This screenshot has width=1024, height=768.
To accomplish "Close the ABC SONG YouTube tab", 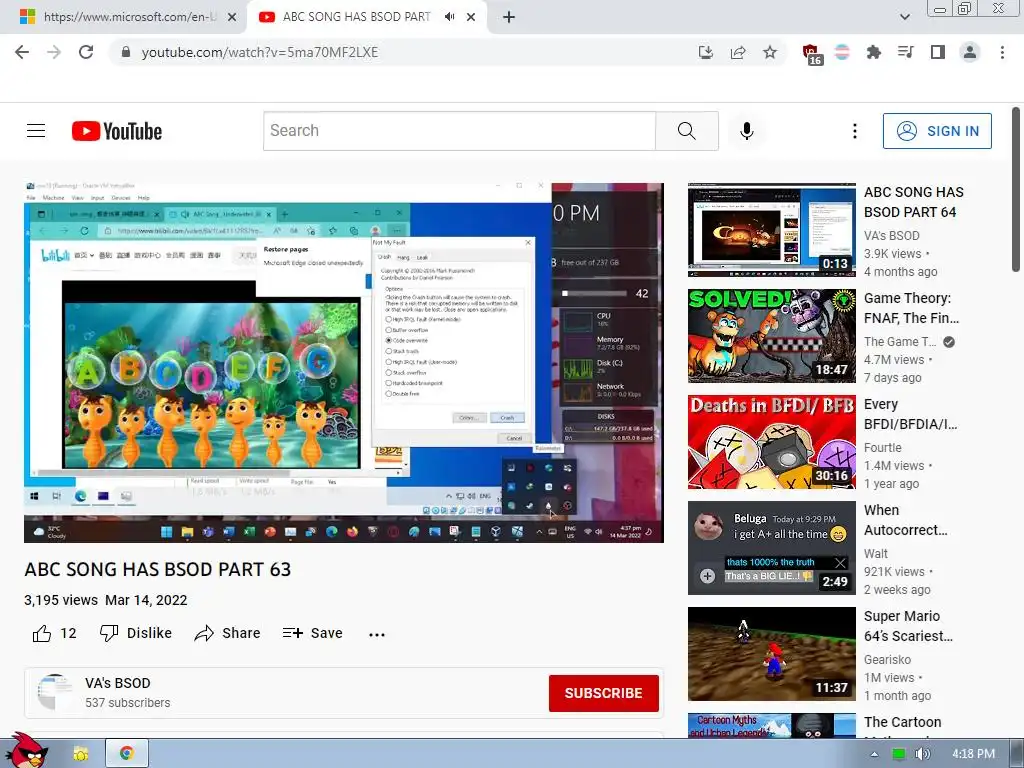I will coord(471,17).
